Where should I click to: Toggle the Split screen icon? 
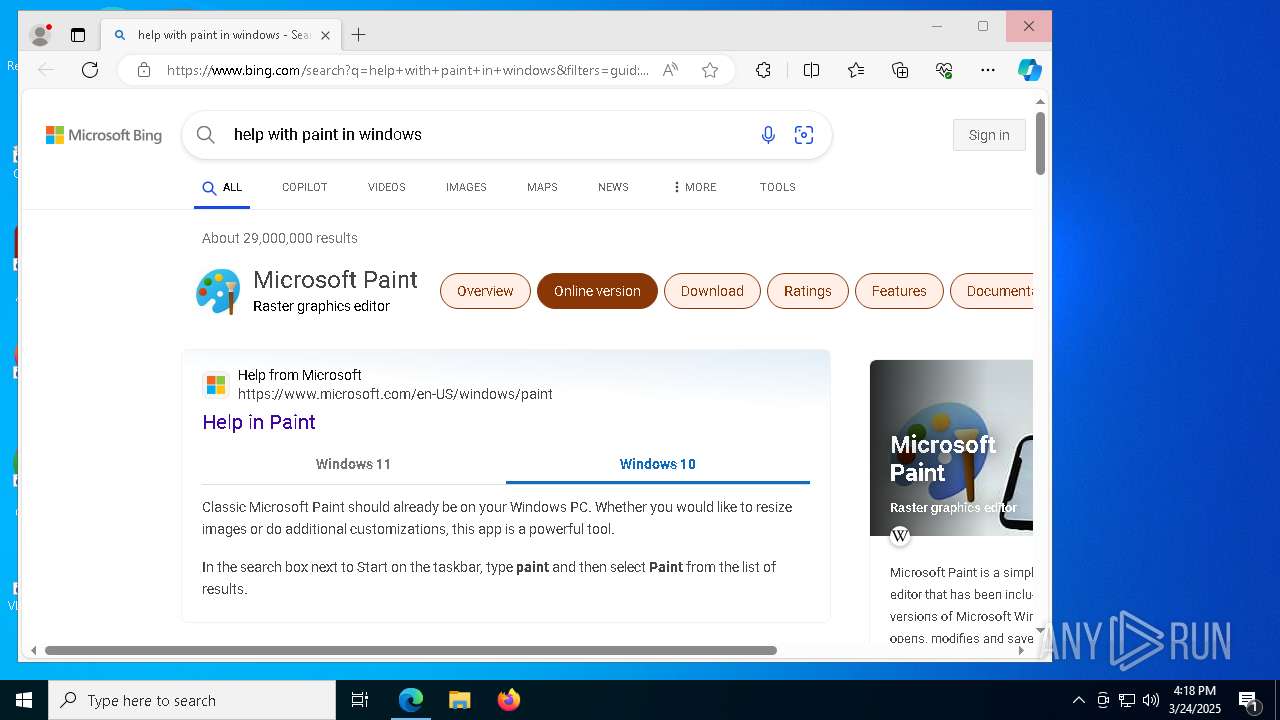[811, 70]
